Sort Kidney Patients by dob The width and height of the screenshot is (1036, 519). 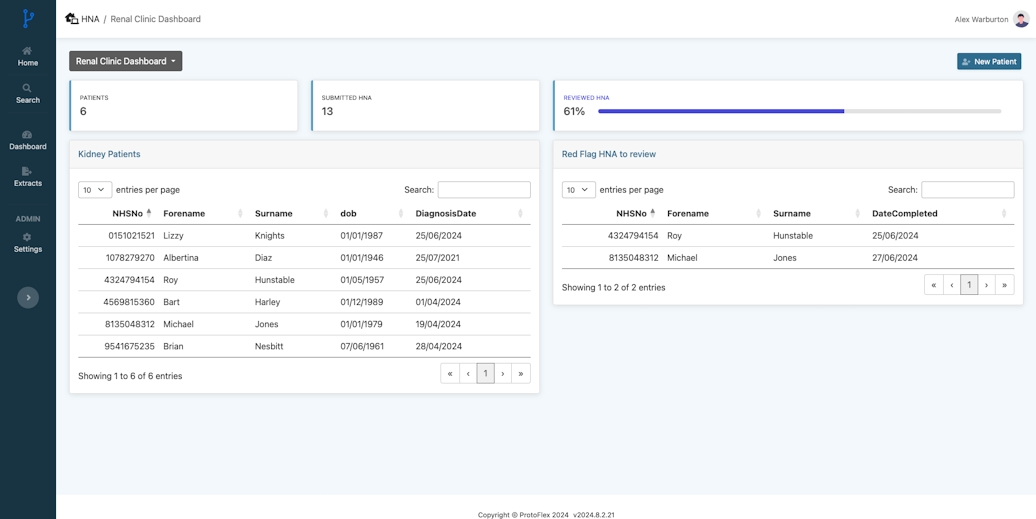pyautogui.click(x=371, y=213)
